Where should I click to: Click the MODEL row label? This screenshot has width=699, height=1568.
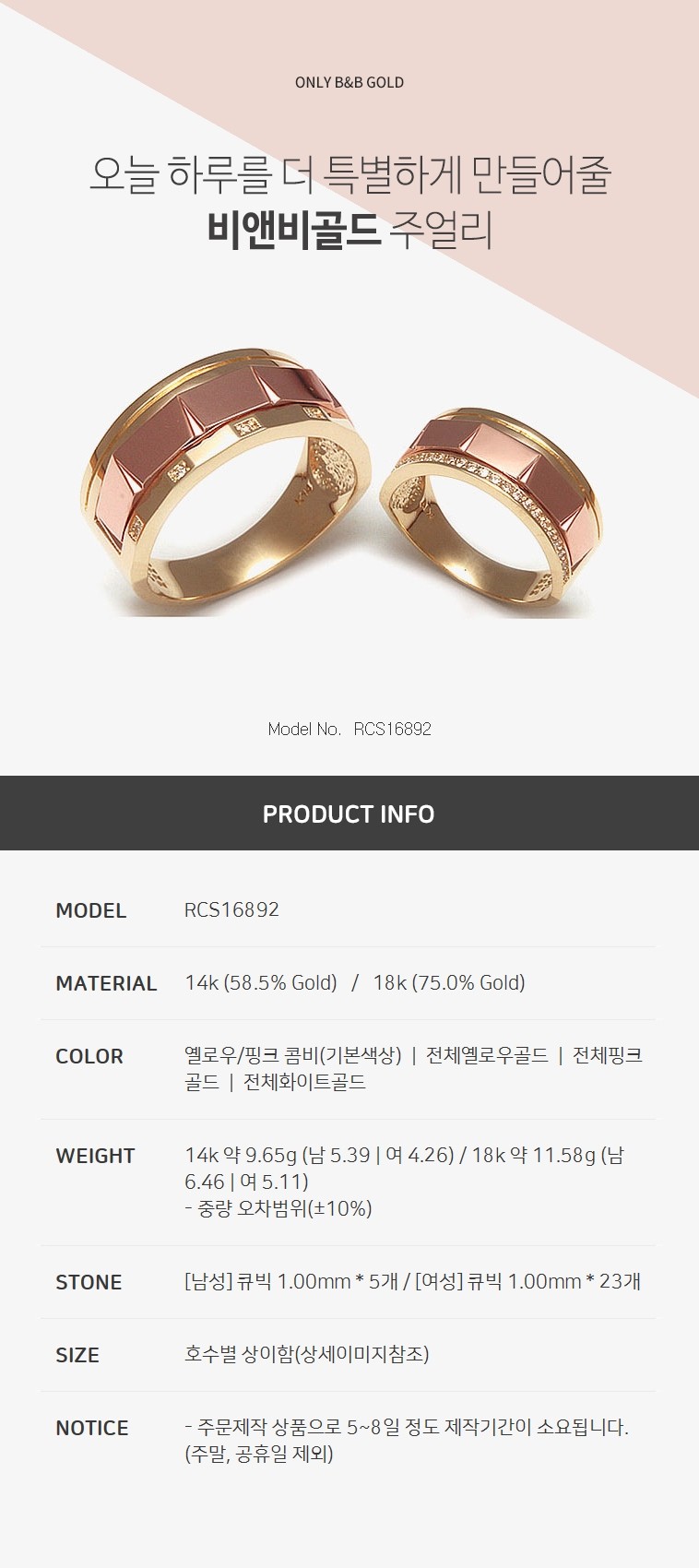pos(90,910)
